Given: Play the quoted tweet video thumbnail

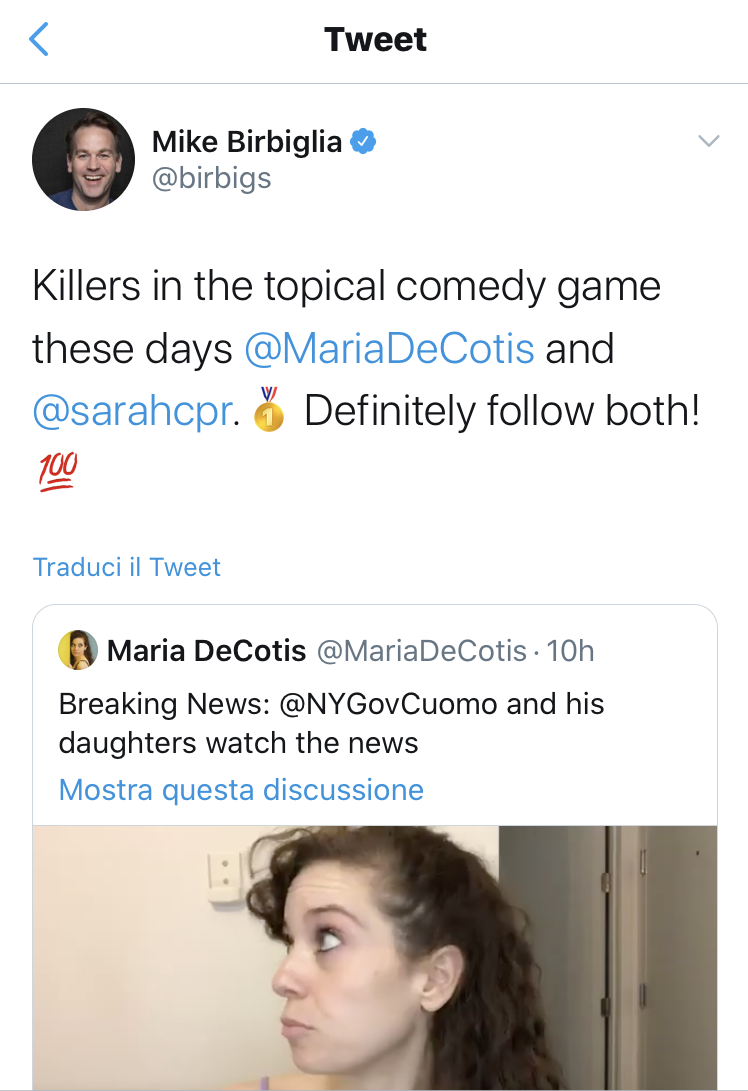Looking at the screenshot, I should [374, 958].
